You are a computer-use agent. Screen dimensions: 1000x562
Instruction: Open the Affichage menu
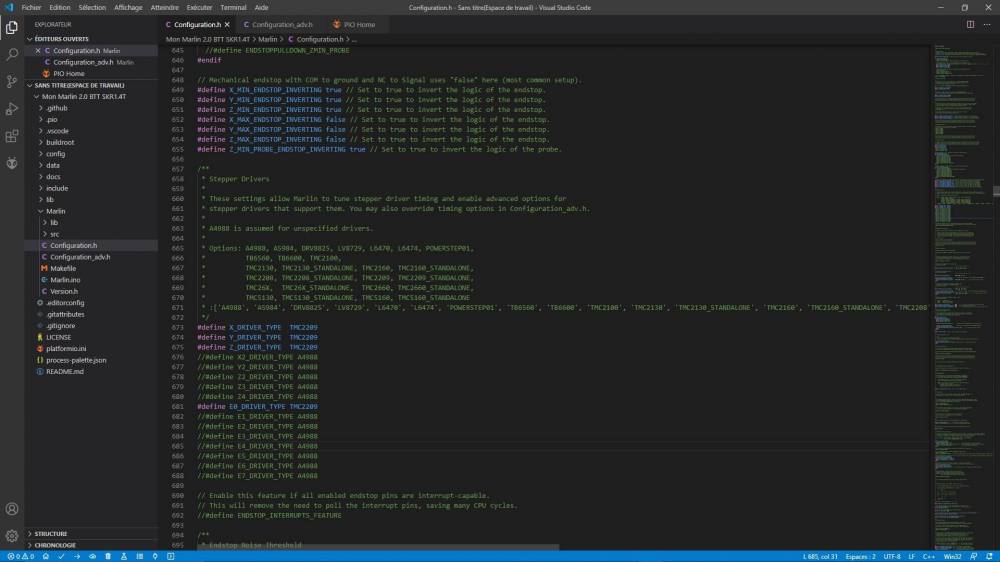[128, 8]
